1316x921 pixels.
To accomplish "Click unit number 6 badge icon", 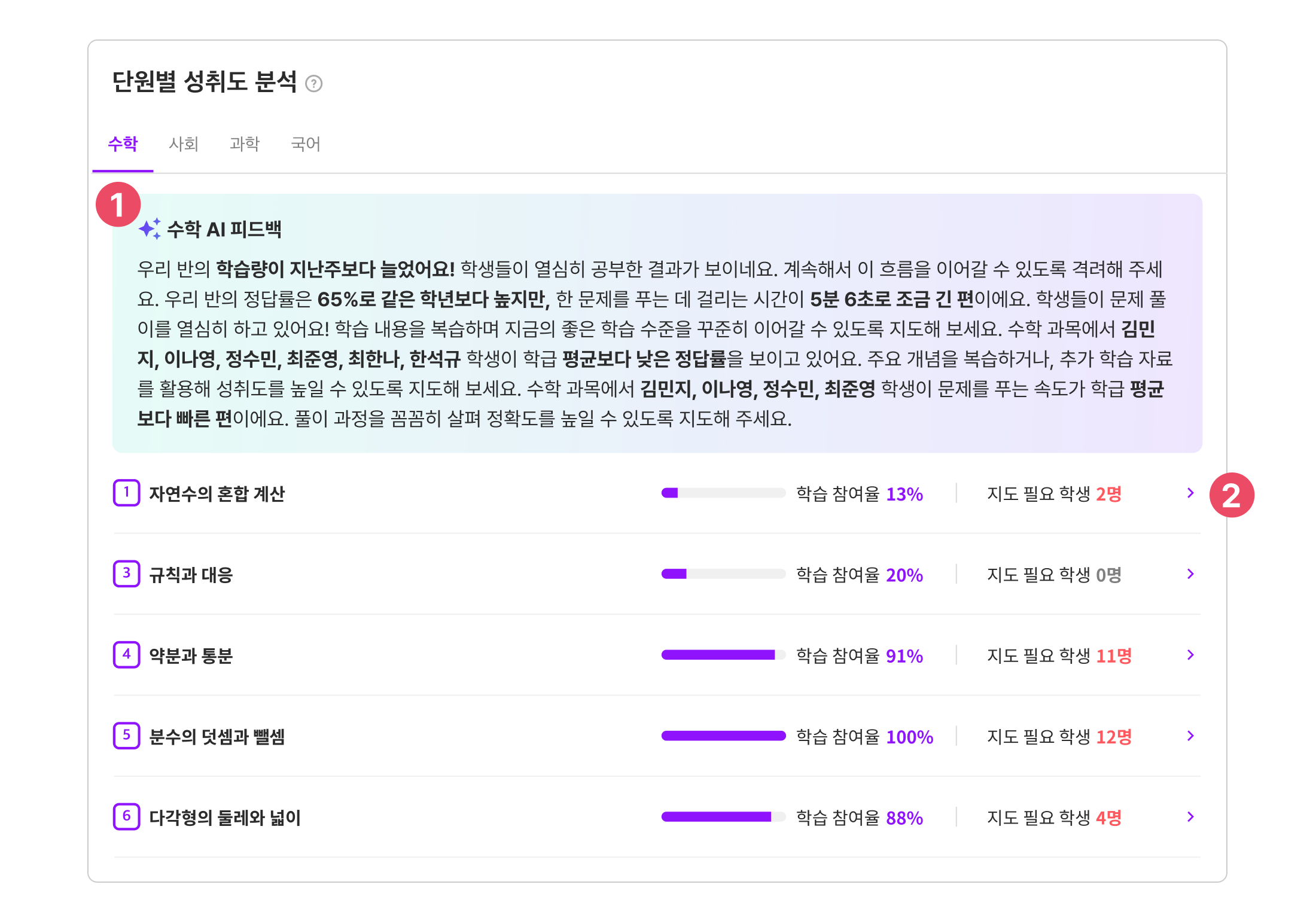I will click(x=127, y=817).
